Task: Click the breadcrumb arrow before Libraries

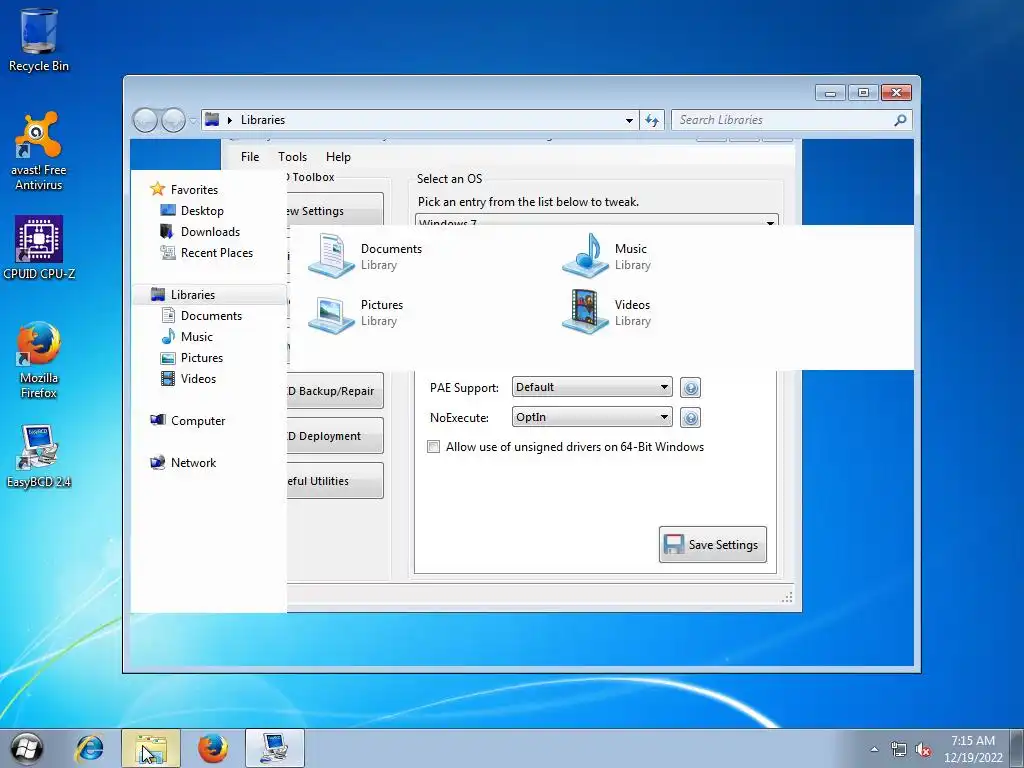Action: pyautogui.click(x=230, y=120)
